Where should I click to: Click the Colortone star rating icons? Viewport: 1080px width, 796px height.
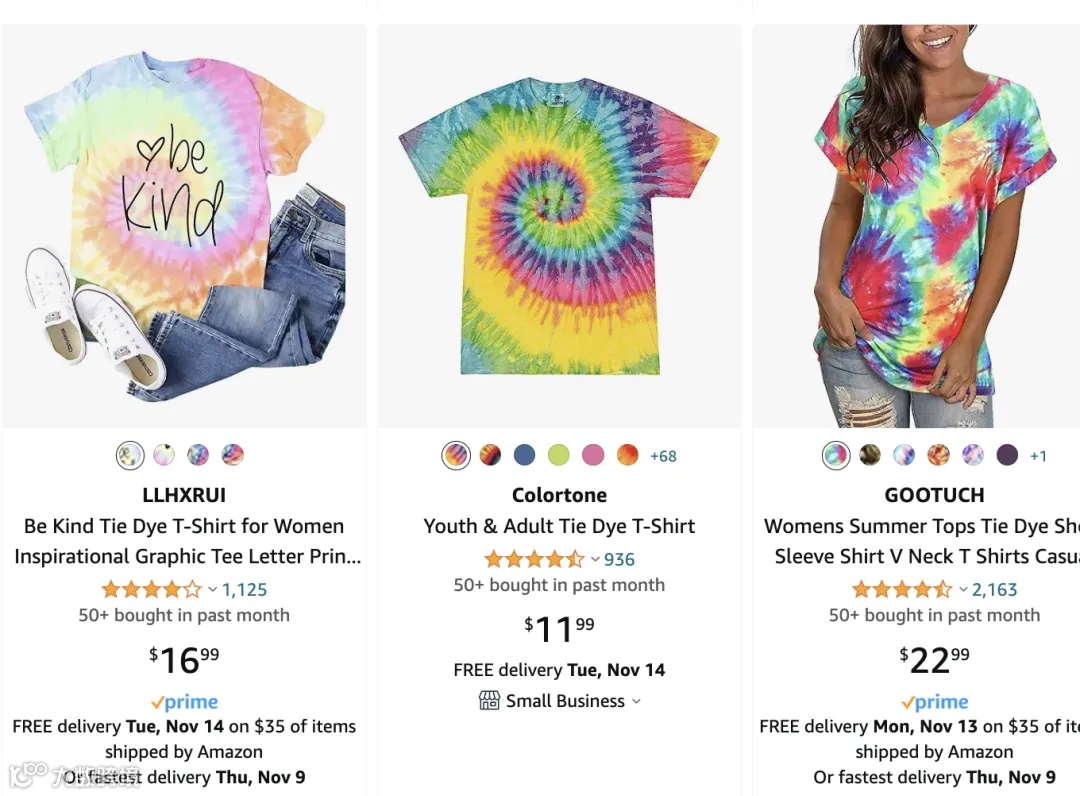(x=533, y=560)
